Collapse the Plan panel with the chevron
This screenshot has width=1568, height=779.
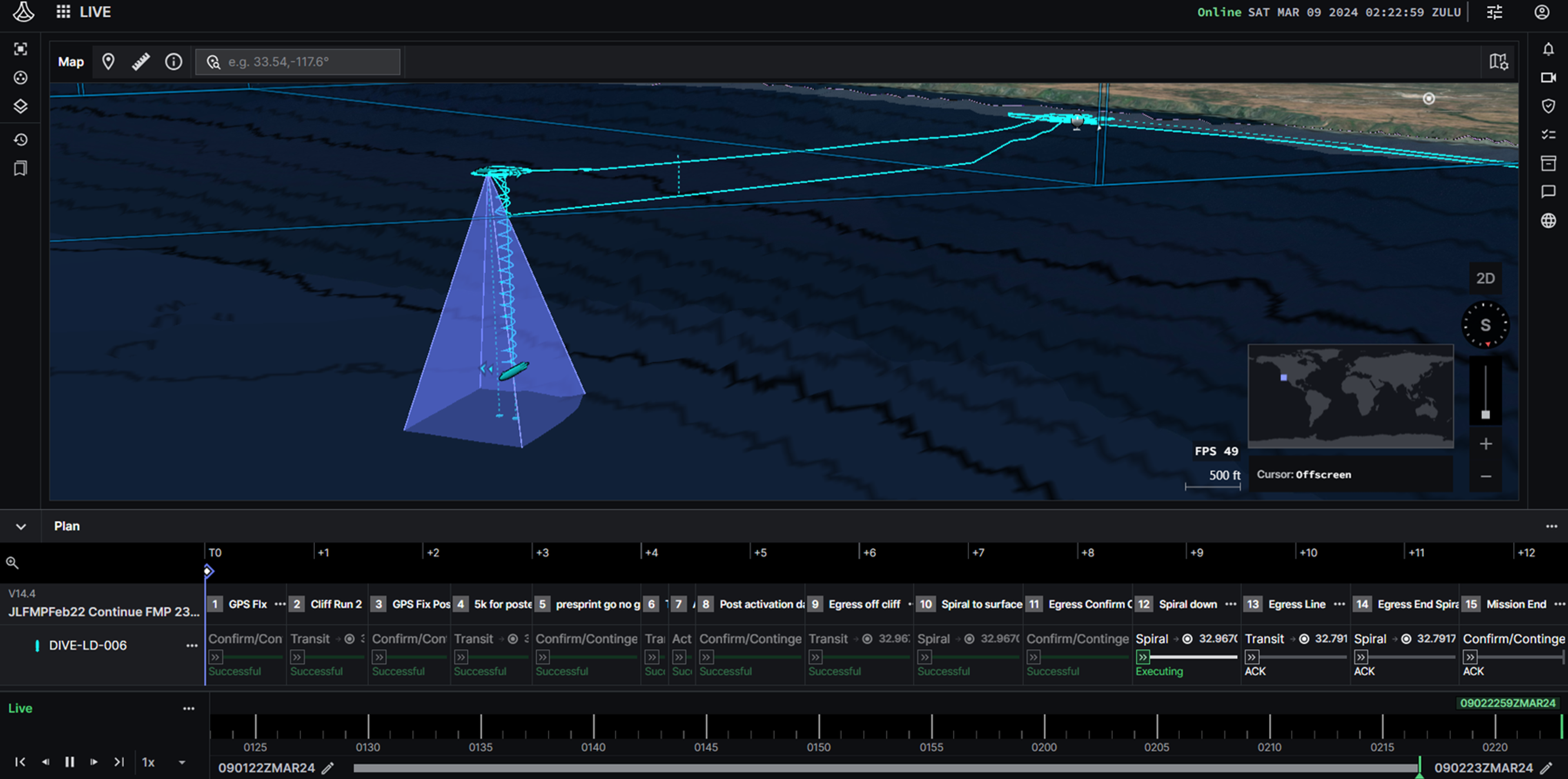21,526
